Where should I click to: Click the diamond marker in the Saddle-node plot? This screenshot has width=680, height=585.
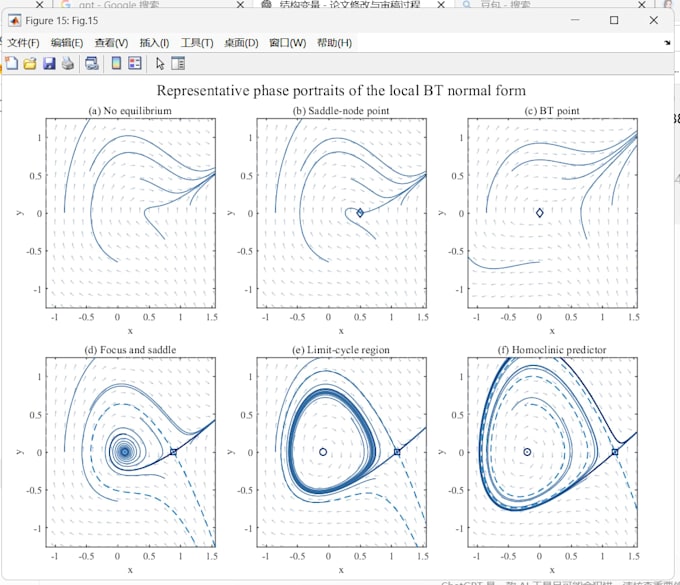(x=360, y=213)
